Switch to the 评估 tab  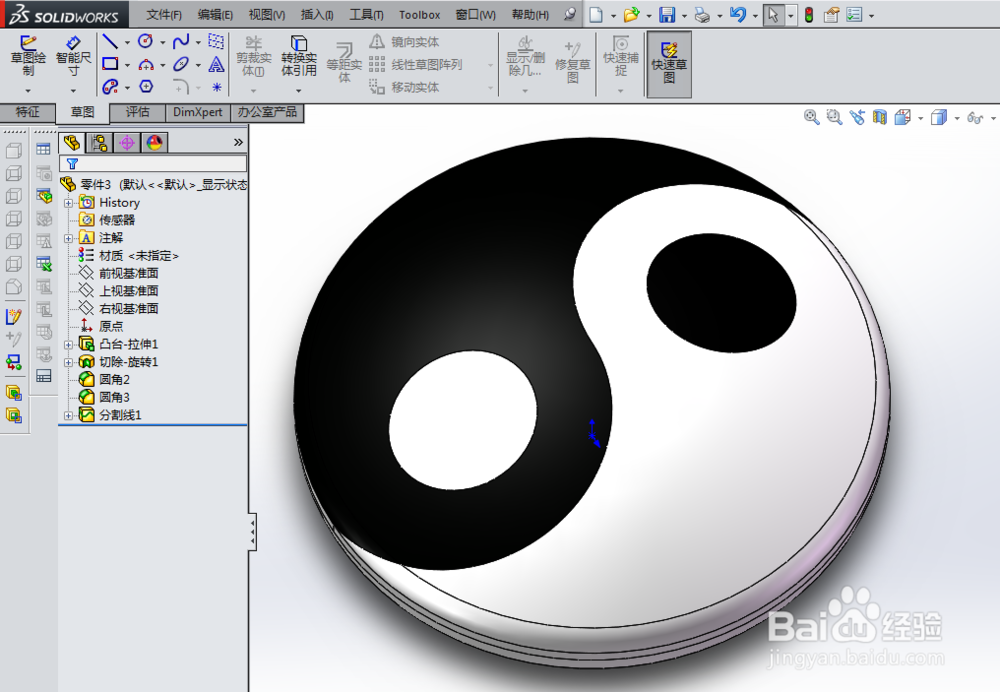[x=137, y=112]
